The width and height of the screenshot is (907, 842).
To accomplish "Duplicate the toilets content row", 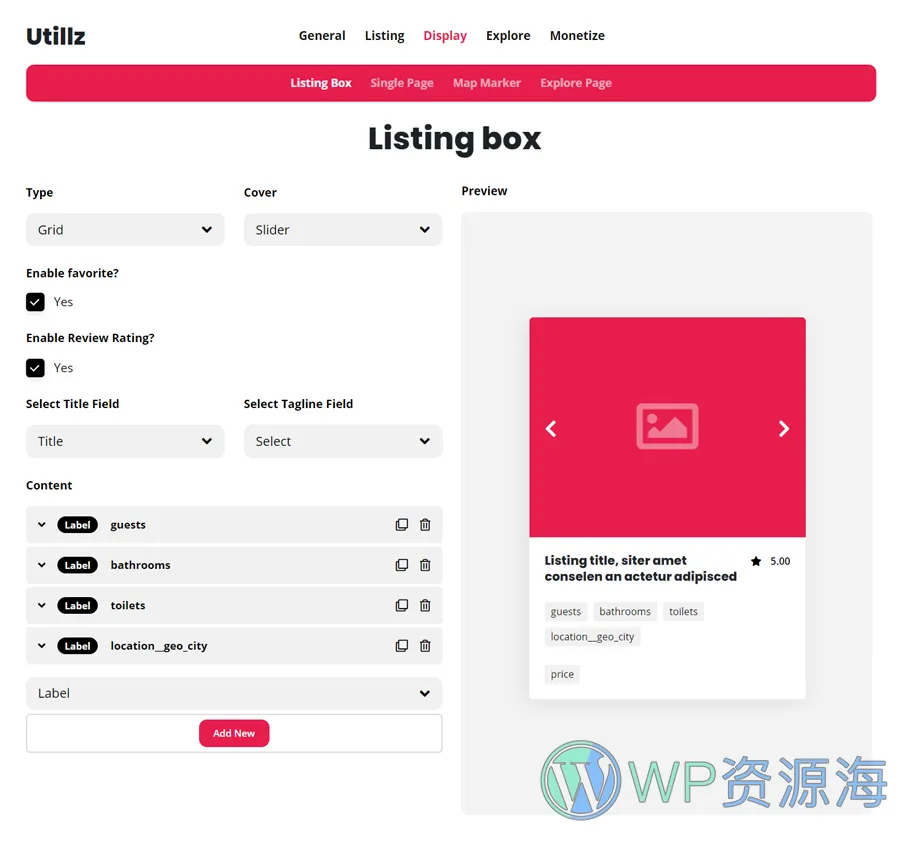I will coord(401,605).
